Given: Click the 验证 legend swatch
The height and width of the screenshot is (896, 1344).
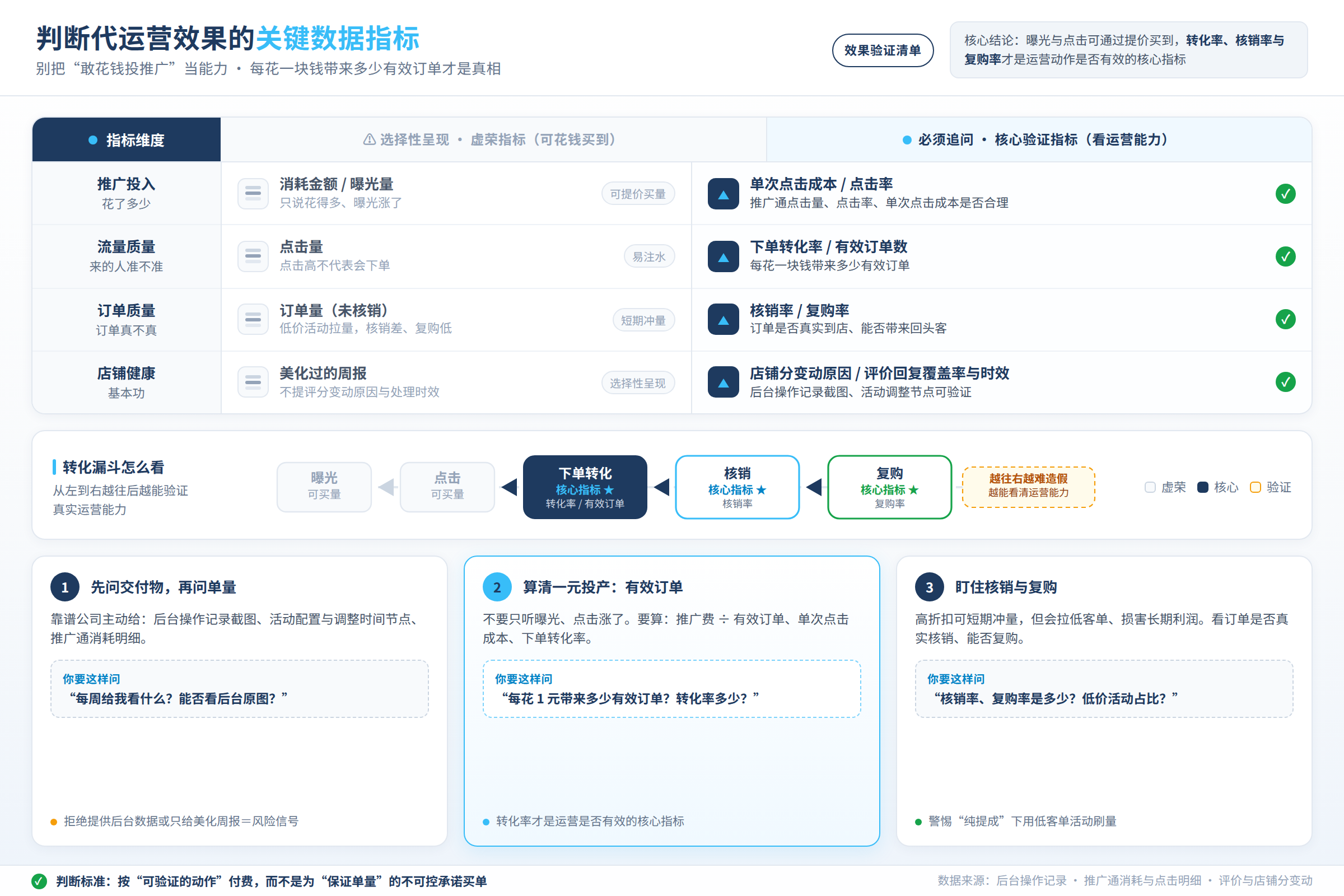Looking at the screenshot, I should tap(1256, 487).
